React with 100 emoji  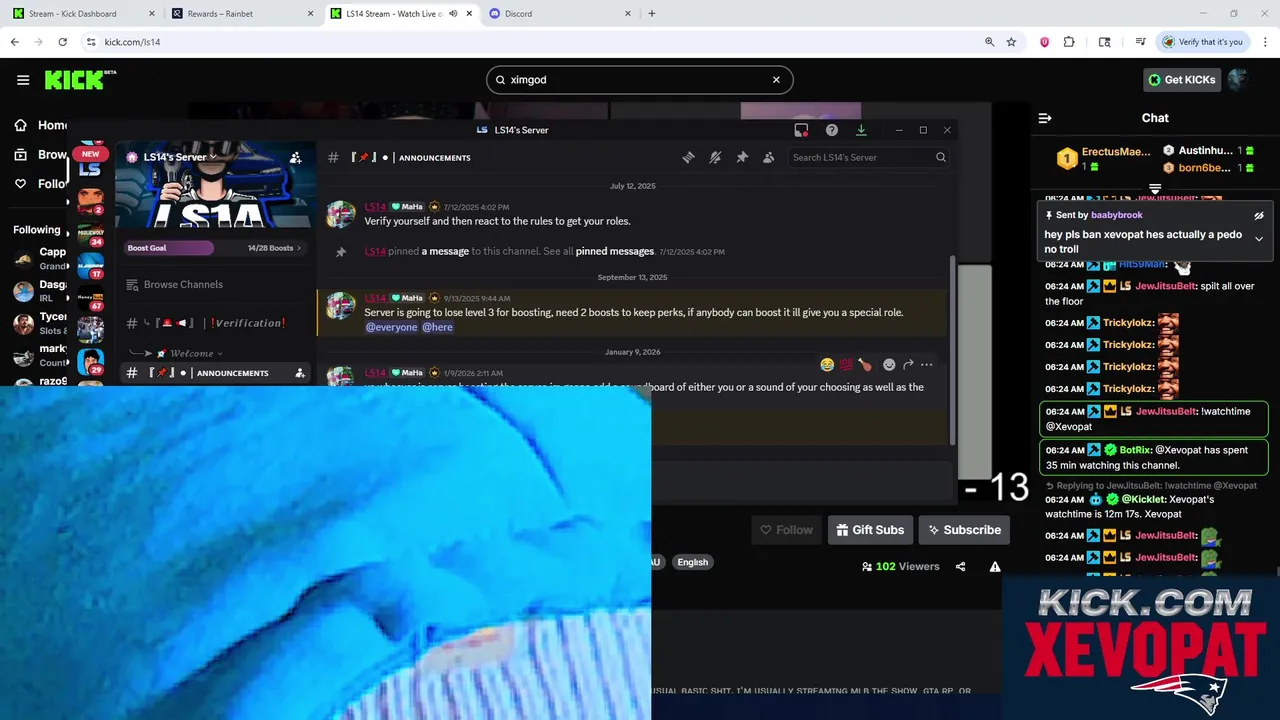coord(846,365)
